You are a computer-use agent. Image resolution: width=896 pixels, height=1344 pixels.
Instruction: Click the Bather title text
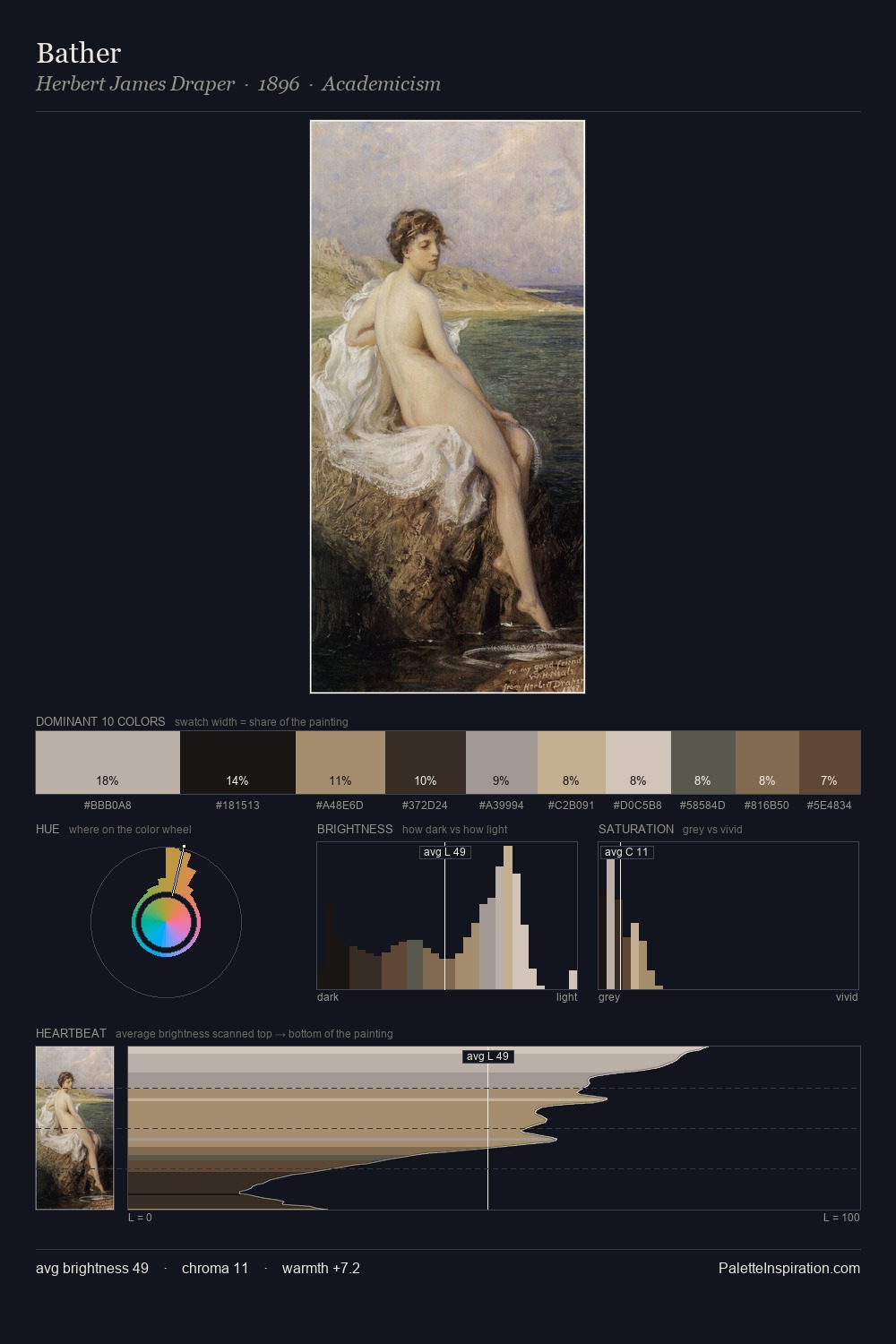79,53
